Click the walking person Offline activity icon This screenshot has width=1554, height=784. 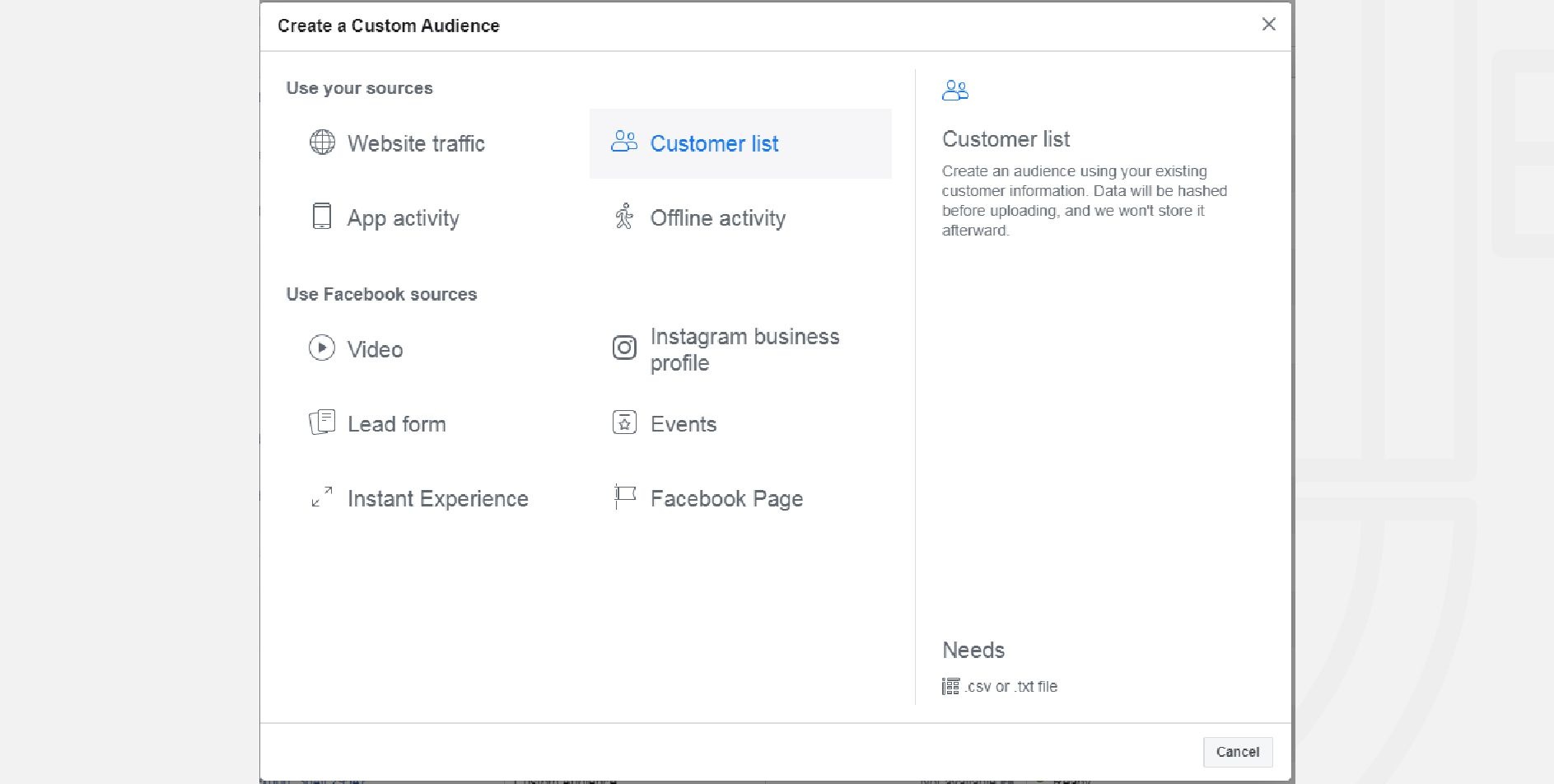coord(624,217)
